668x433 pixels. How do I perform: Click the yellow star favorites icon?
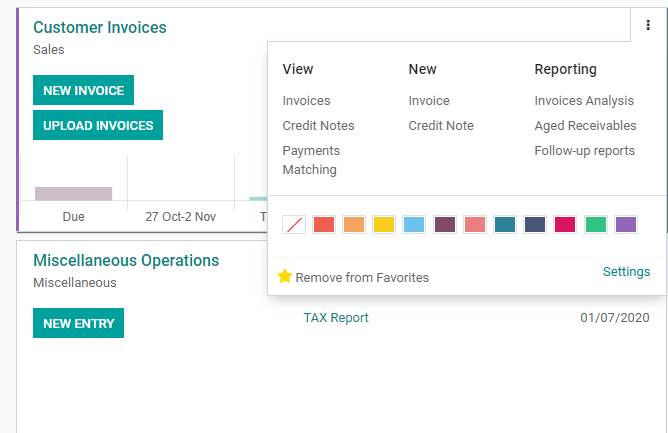(x=285, y=276)
